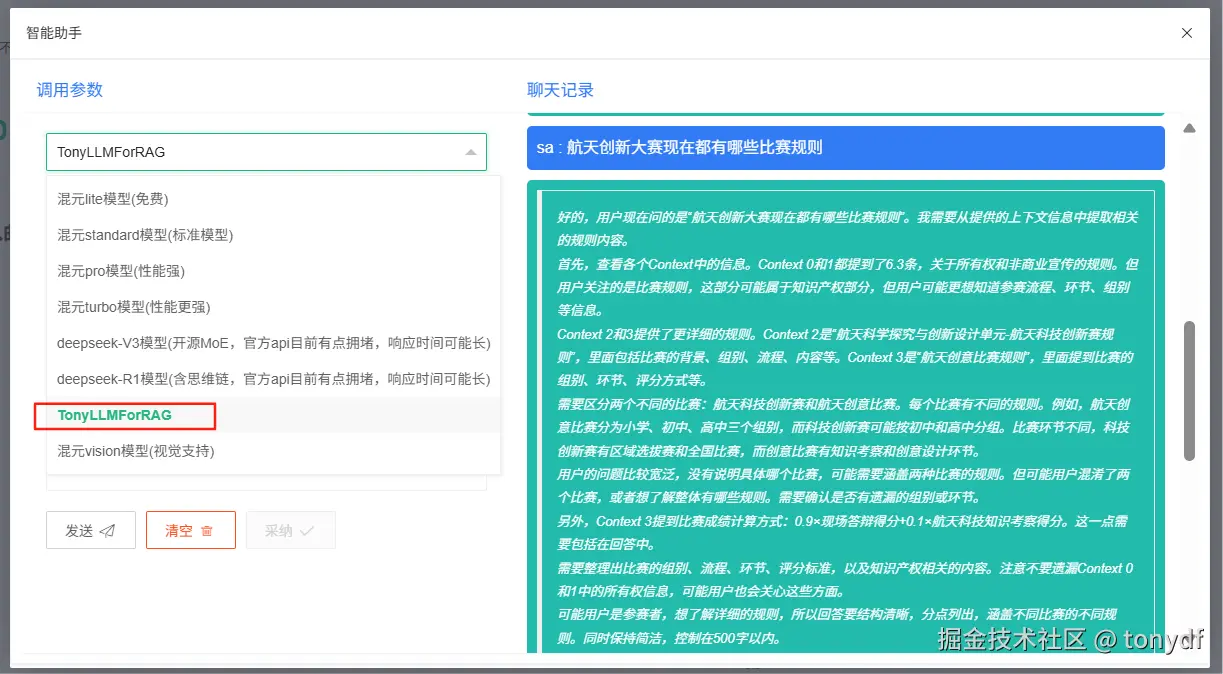Click the 发送 send button
1223x674 pixels.
click(91, 530)
